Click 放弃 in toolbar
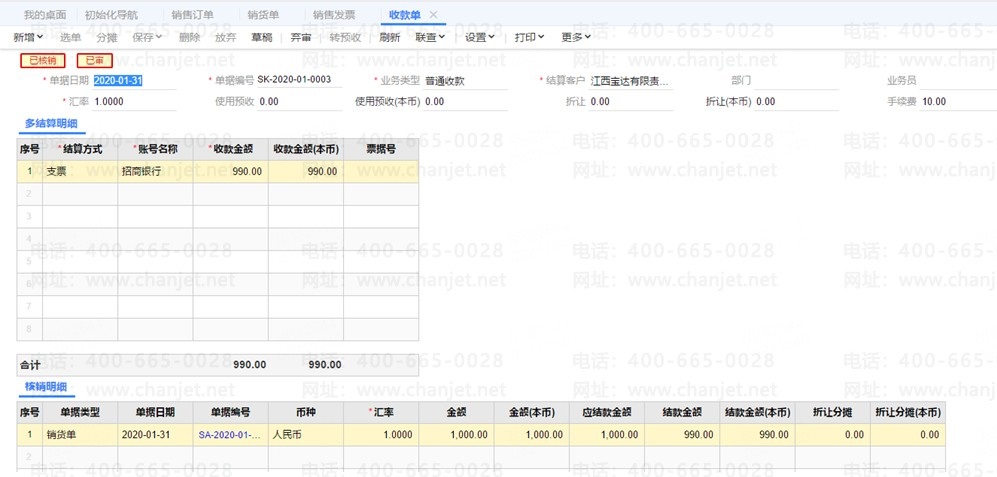997x477 pixels. pos(225,38)
